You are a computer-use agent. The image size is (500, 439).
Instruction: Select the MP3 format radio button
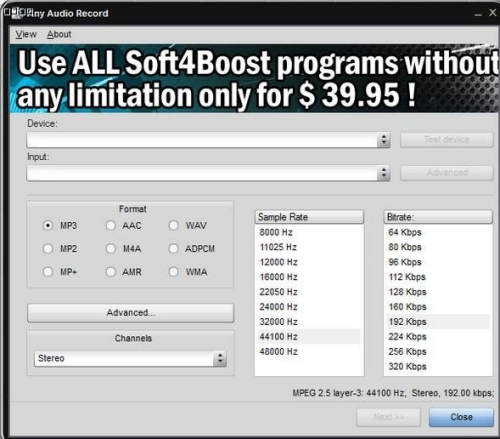[x=48, y=226]
